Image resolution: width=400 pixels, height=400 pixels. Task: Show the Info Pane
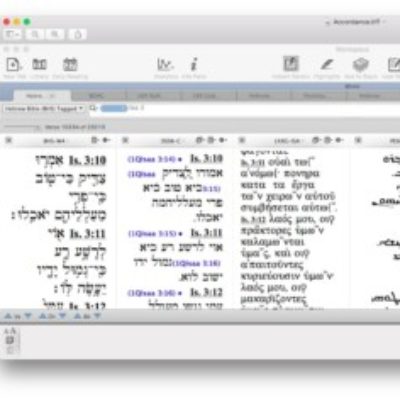(x=194, y=64)
